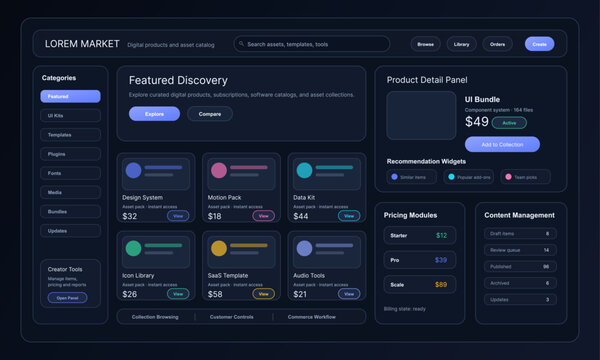
Task: Select the Featured category
Action: [x=70, y=96]
